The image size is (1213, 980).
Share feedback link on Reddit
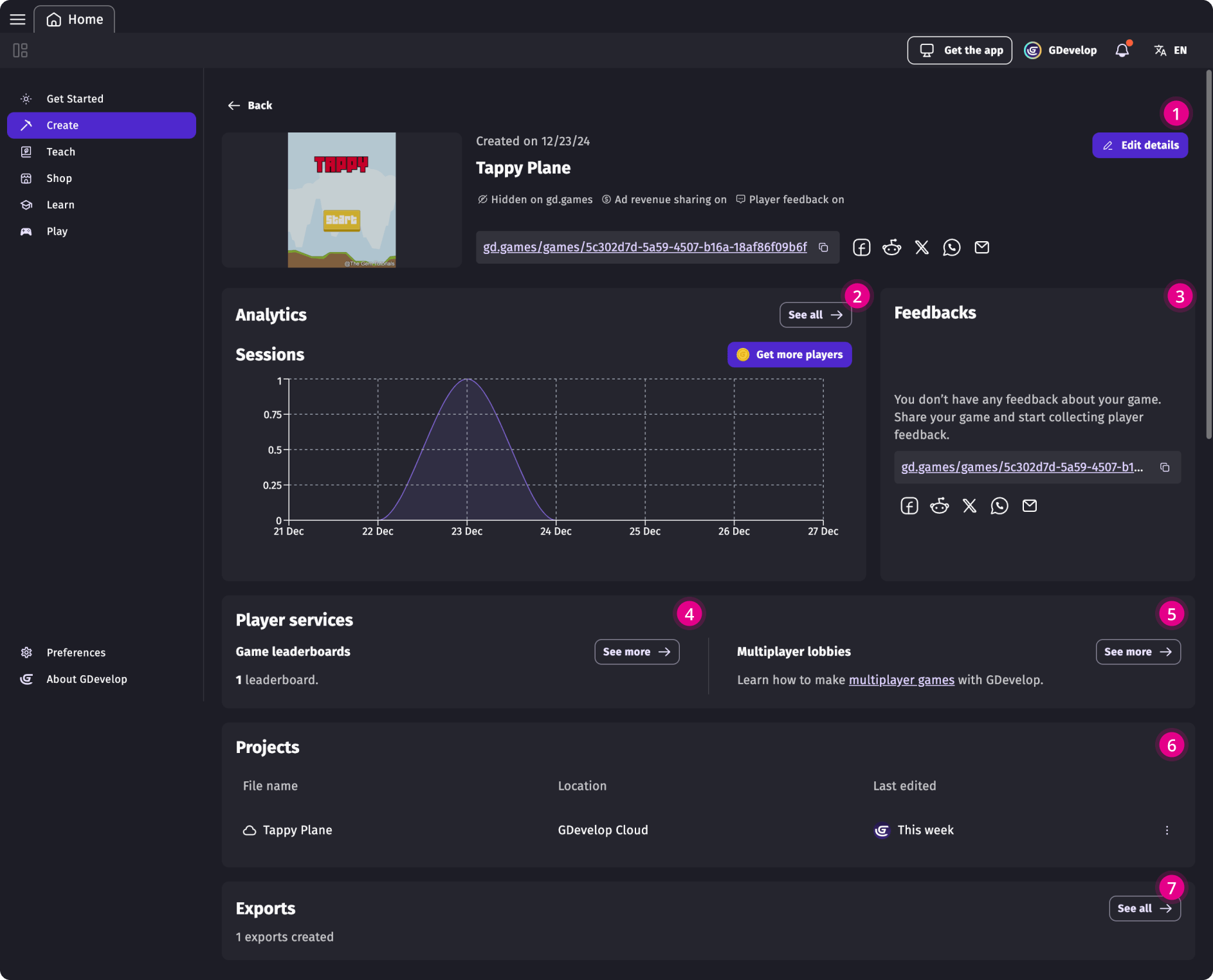(x=938, y=505)
